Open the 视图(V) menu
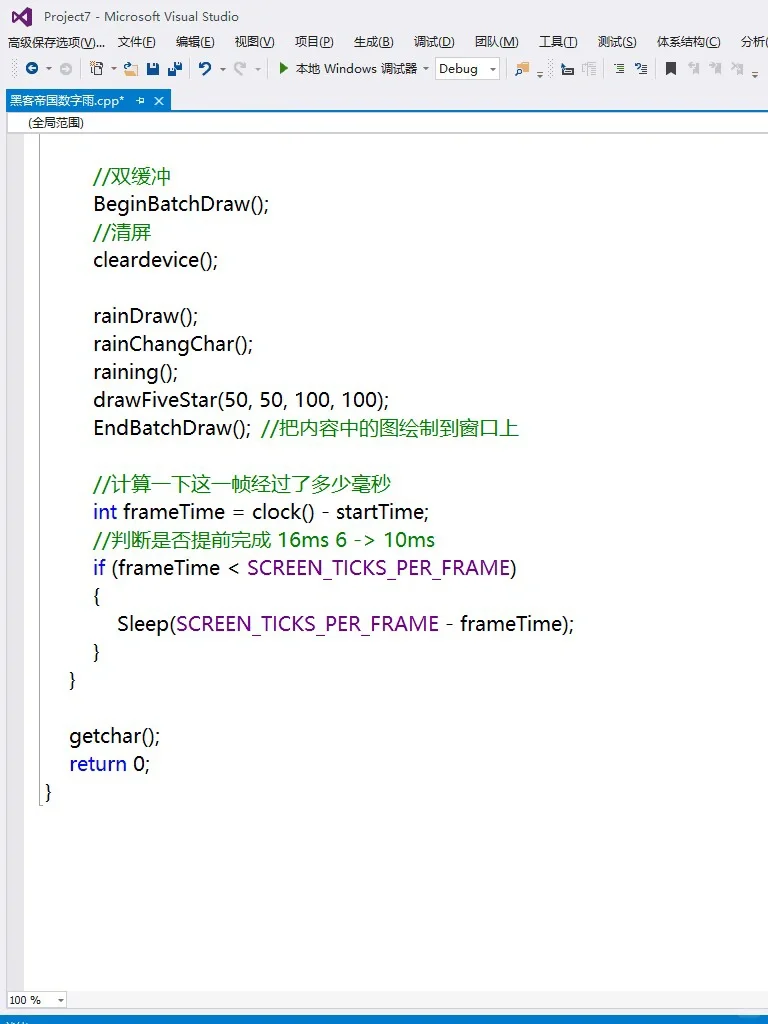 pyautogui.click(x=255, y=42)
